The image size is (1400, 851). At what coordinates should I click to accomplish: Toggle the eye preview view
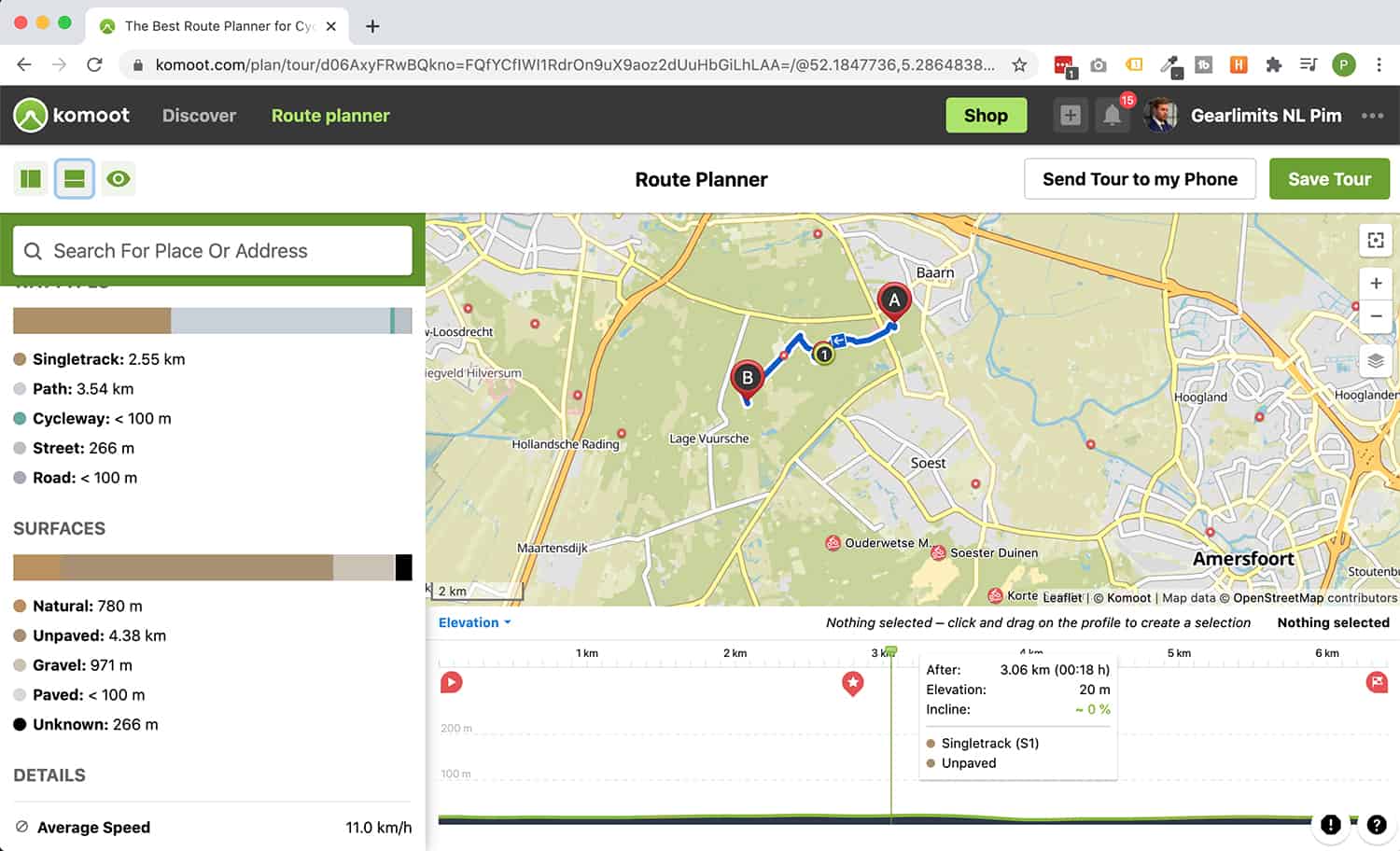(118, 178)
